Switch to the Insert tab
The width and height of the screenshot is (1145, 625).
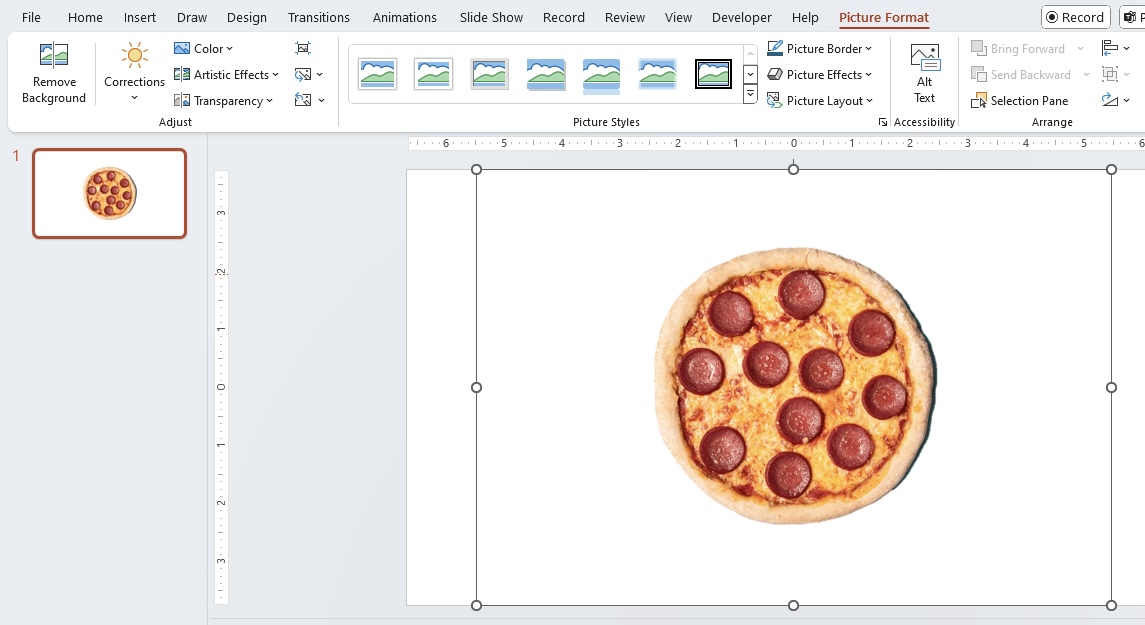pyautogui.click(x=139, y=18)
